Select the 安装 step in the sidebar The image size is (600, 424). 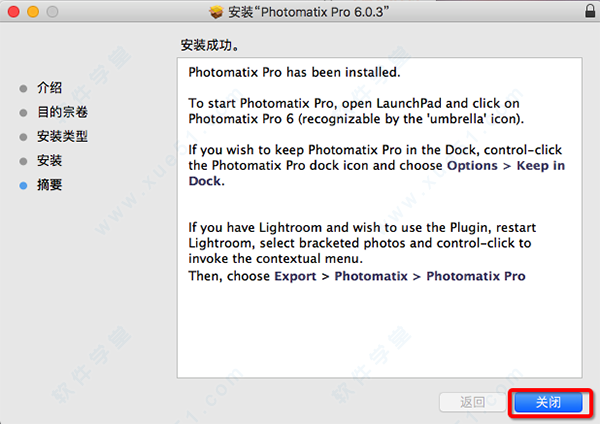point(50,161)
